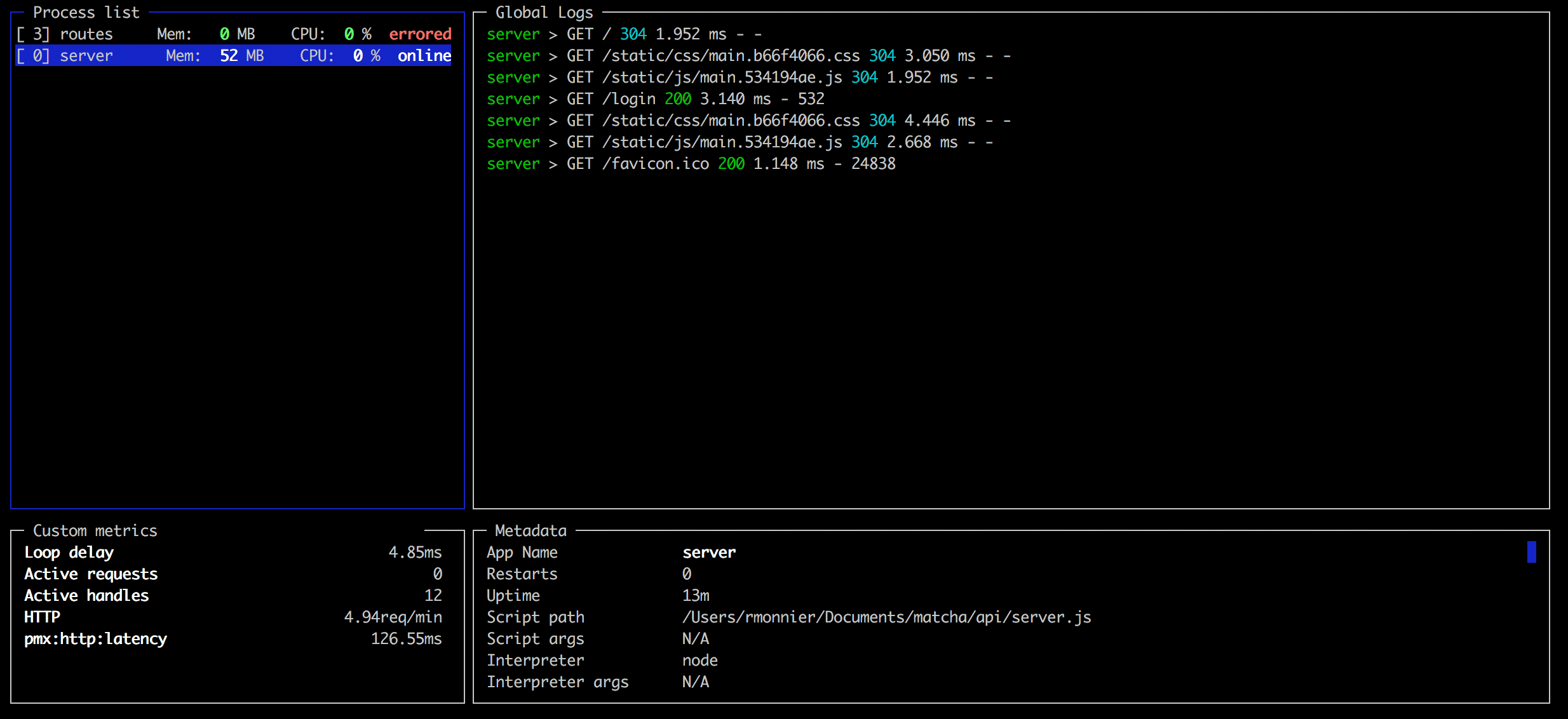This screenshot has height=719, width=1568.
Task: Click the Script path server.js value
Action: pos(886,617)
